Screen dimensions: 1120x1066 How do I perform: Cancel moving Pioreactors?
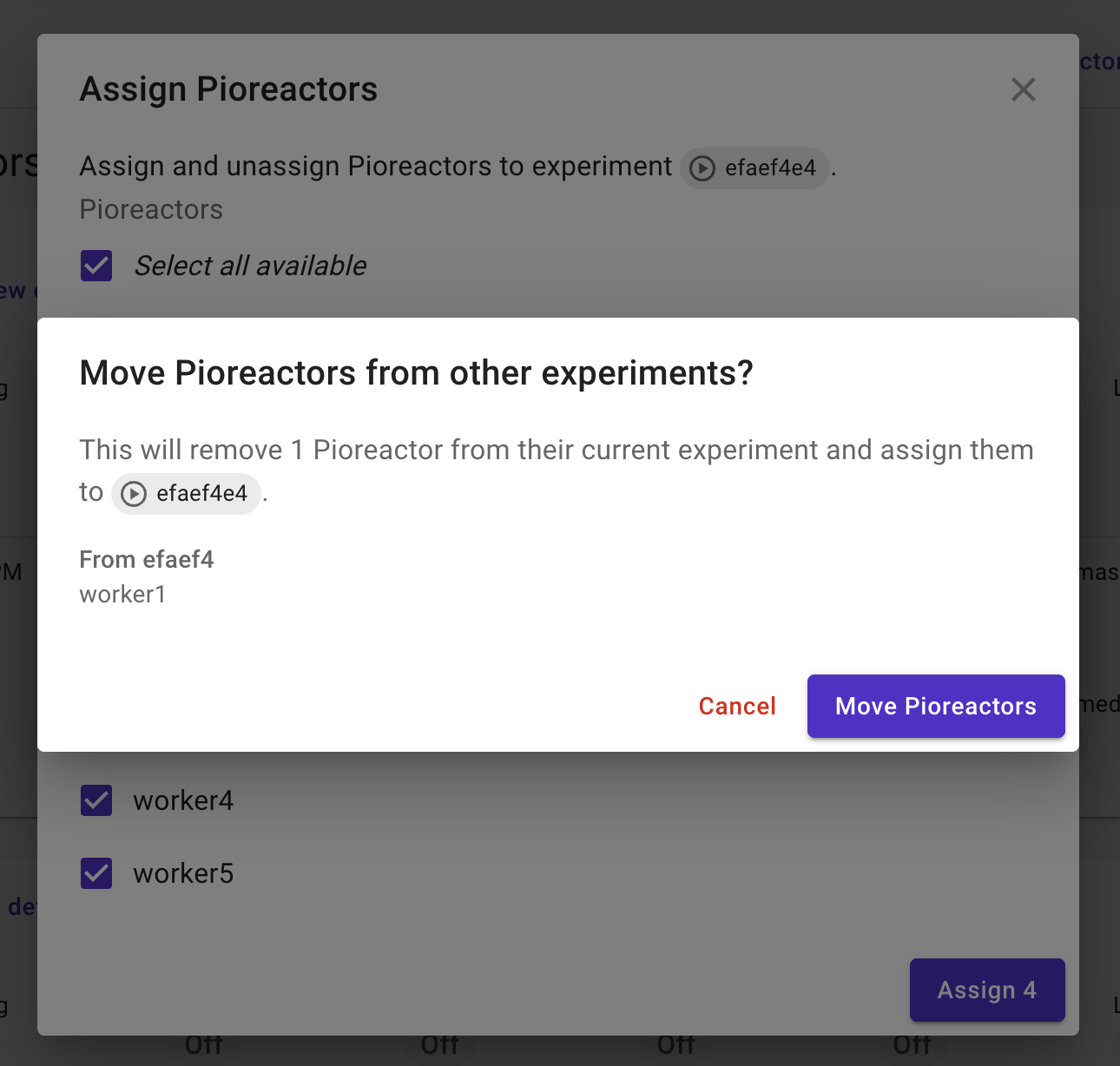point(737,707)
